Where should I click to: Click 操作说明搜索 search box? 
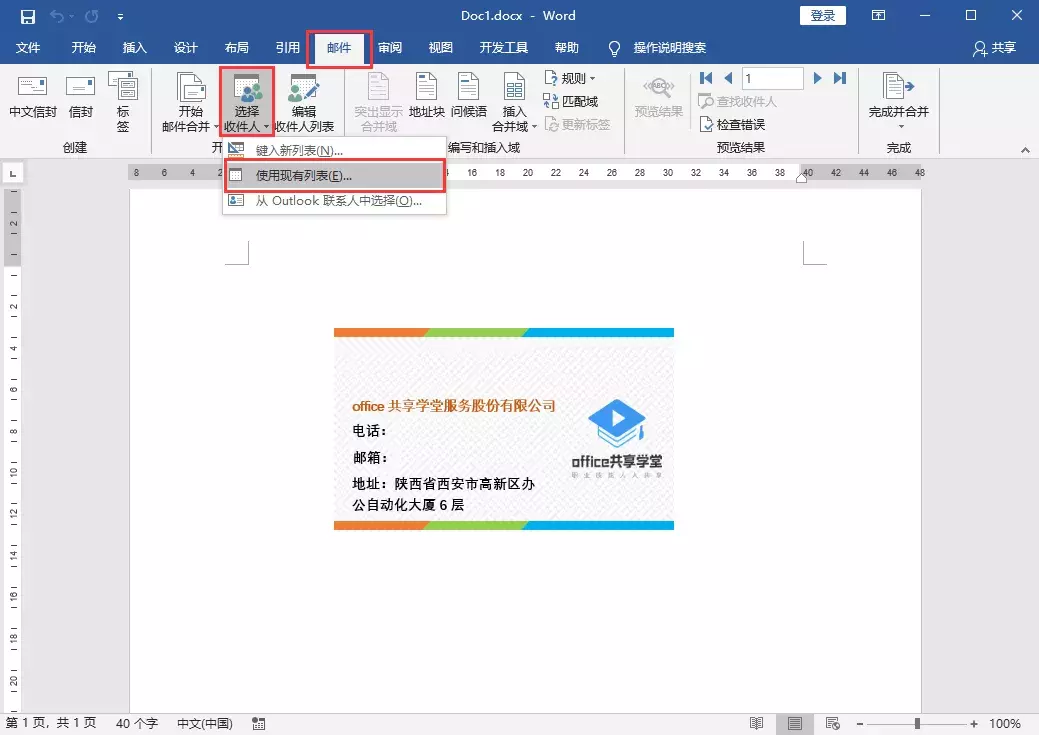[x=669, y=48]
